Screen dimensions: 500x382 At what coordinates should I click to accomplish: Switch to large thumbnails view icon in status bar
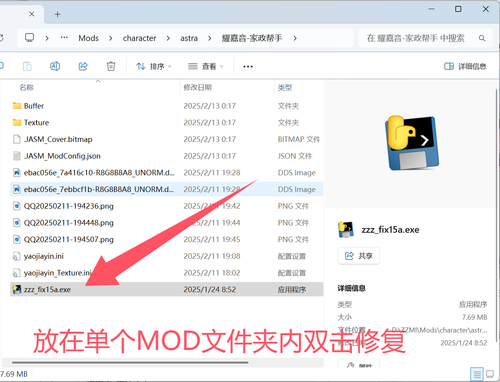(490, 374)
